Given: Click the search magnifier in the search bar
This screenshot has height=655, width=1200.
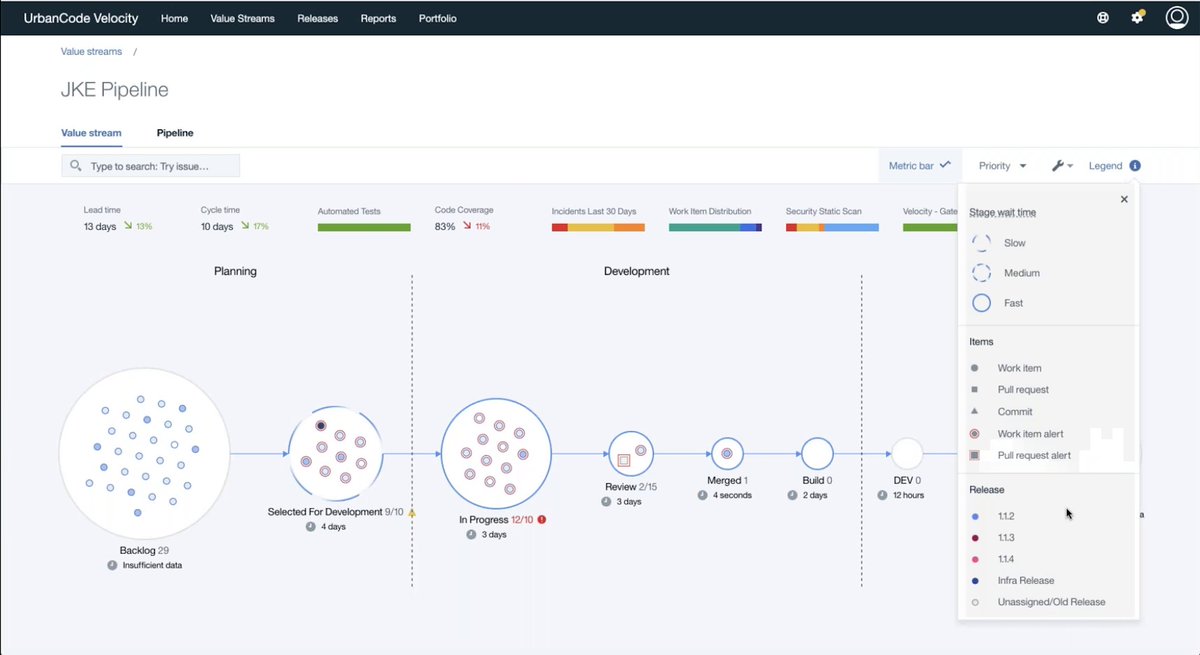Looking at the screenshot, I should point(75,165).
